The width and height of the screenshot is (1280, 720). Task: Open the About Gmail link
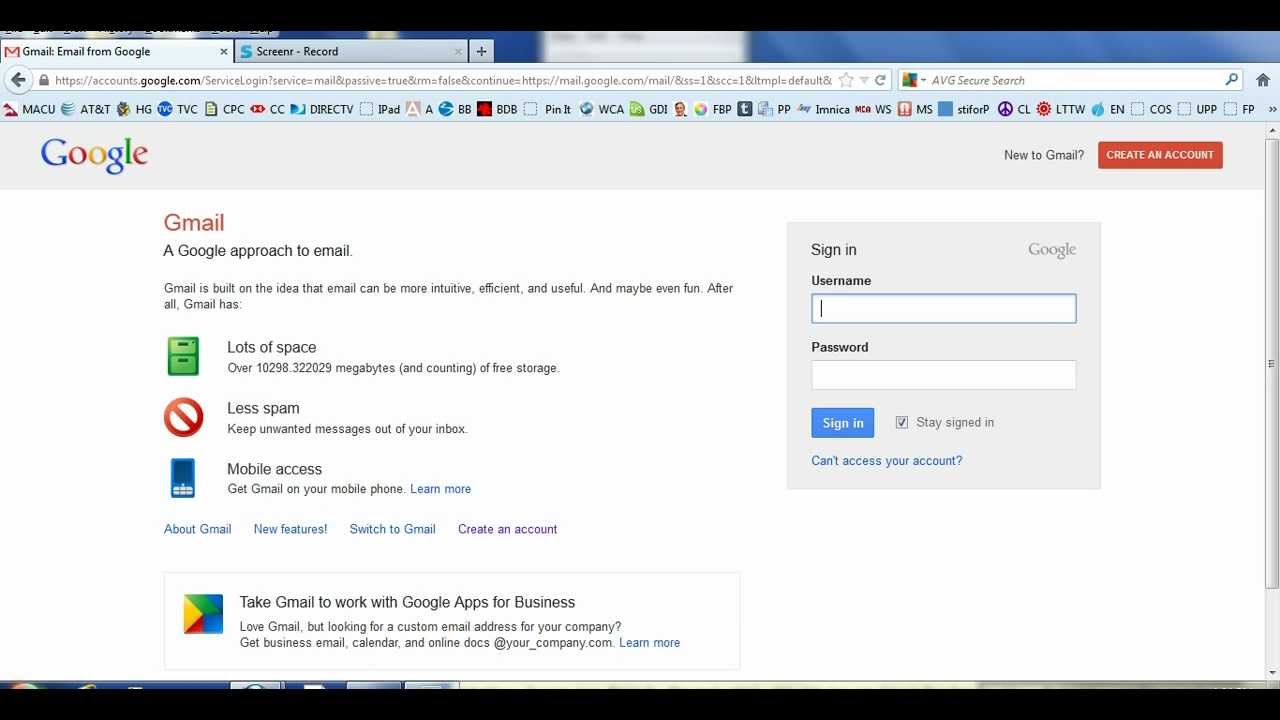point(198,529)
